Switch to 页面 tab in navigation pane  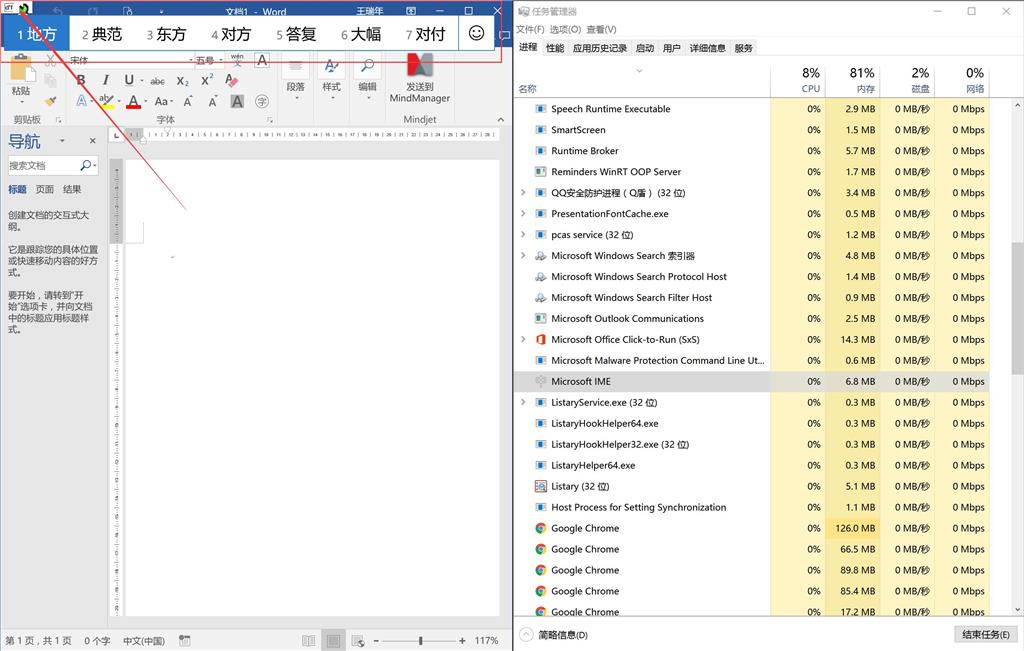(x=44, y=189)
